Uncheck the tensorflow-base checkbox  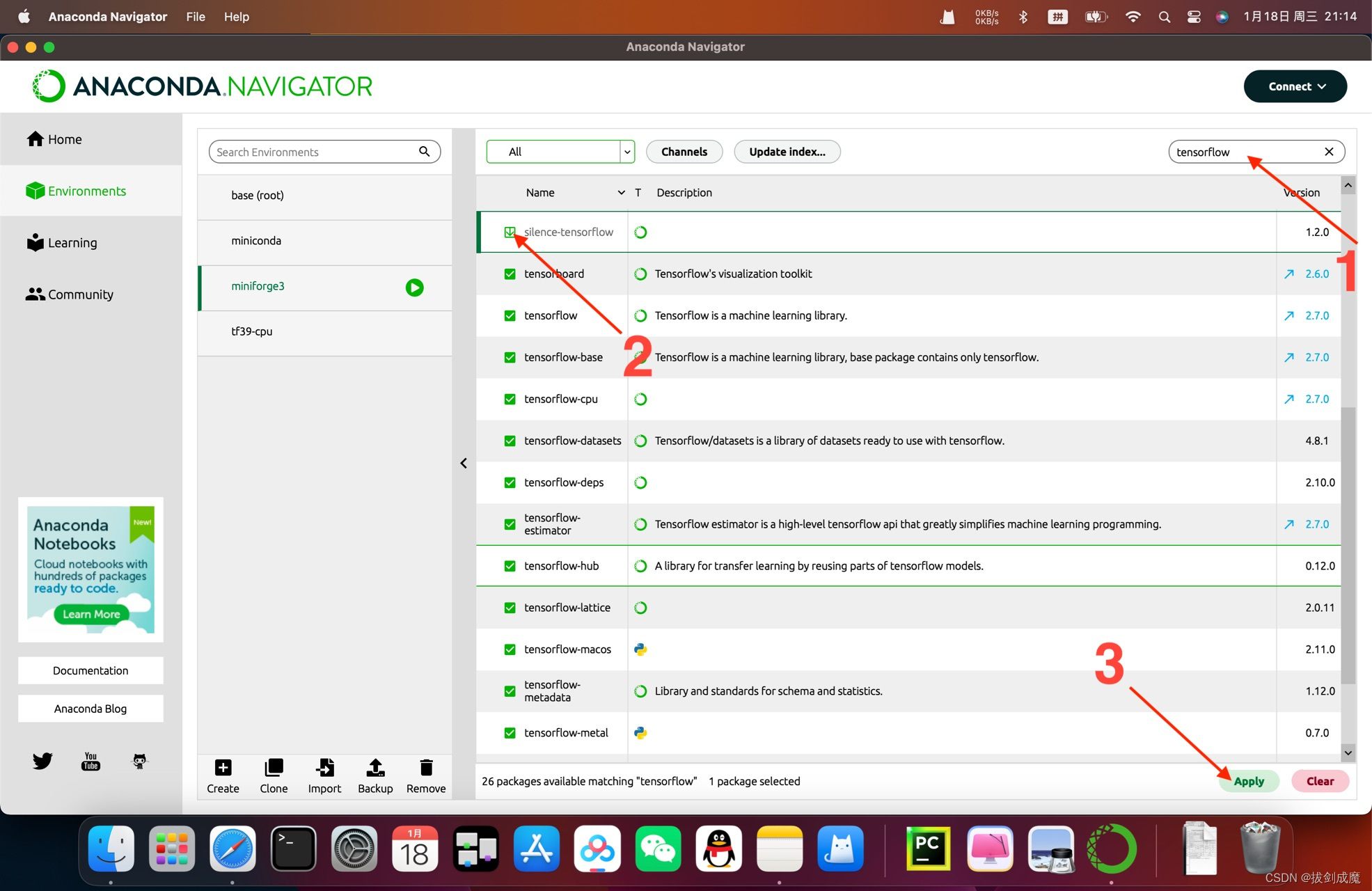[x=510, y=357]
